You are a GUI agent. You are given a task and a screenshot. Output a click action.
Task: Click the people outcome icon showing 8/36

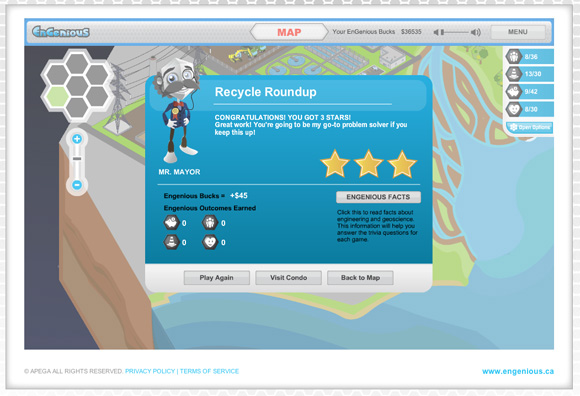[514, 57]
